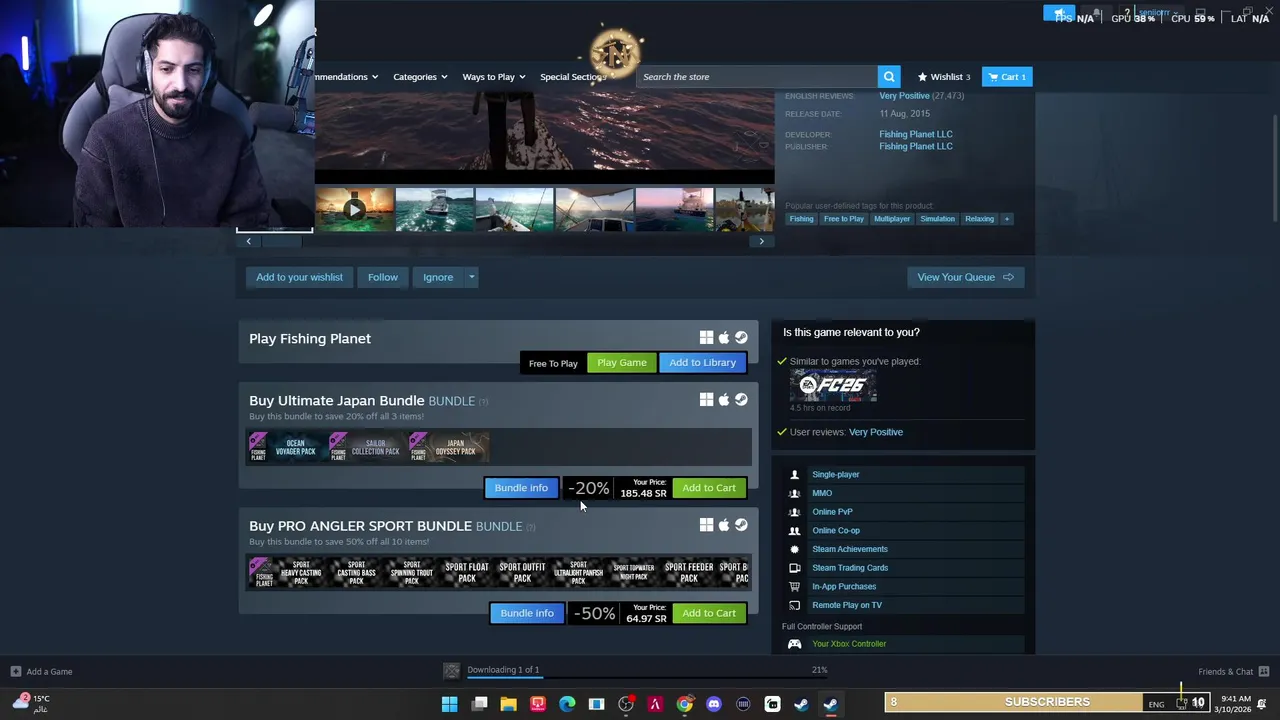The image size is (1280, 720).
Task: Open the FC26 similar game image
Action: (x=833, y=385)
